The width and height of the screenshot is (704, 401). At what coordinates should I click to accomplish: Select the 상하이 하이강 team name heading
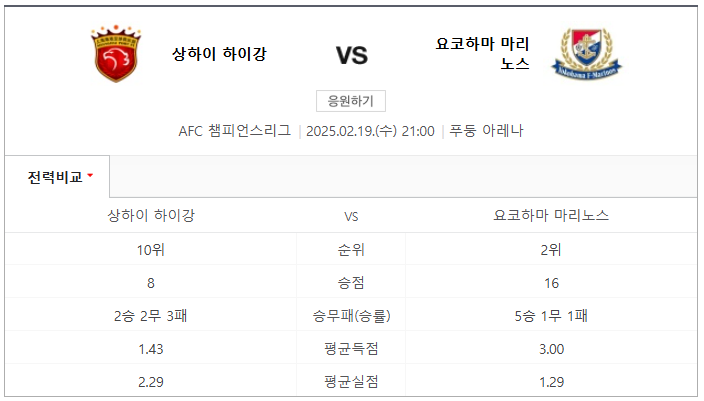[x=219, y=54]
